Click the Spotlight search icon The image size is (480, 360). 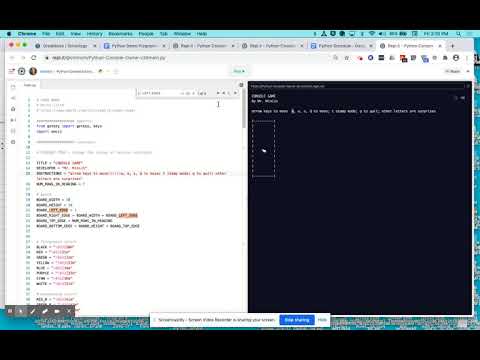459,34
